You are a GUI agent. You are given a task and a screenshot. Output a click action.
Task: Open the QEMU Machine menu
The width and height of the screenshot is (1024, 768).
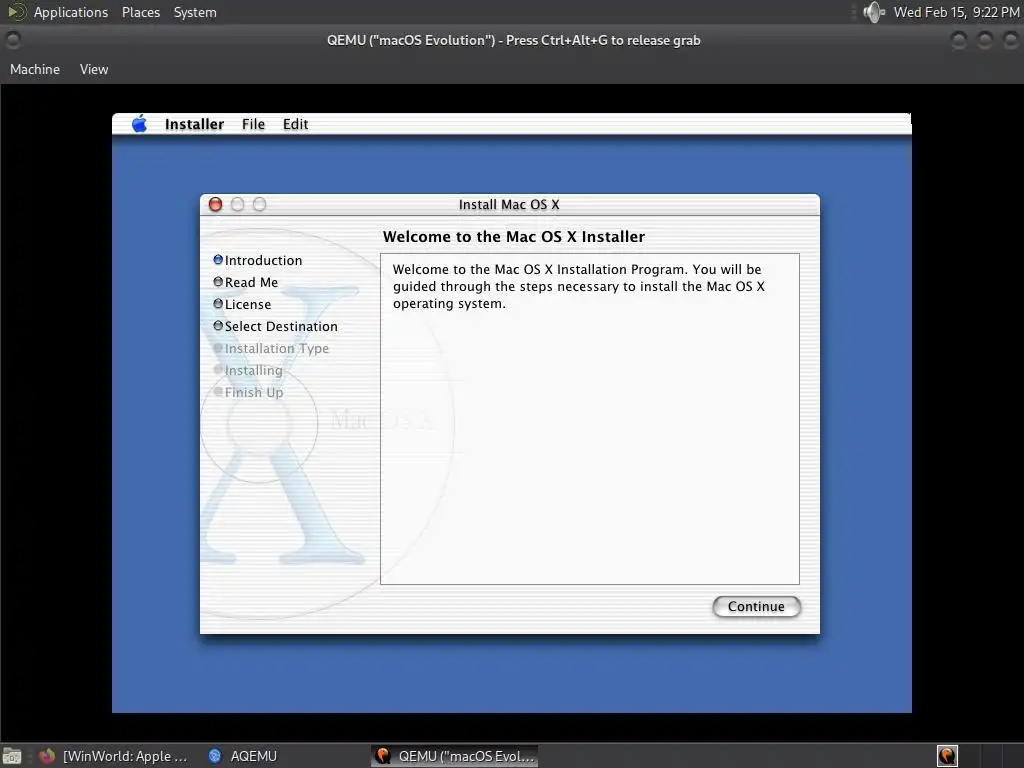tap(35, 69)
